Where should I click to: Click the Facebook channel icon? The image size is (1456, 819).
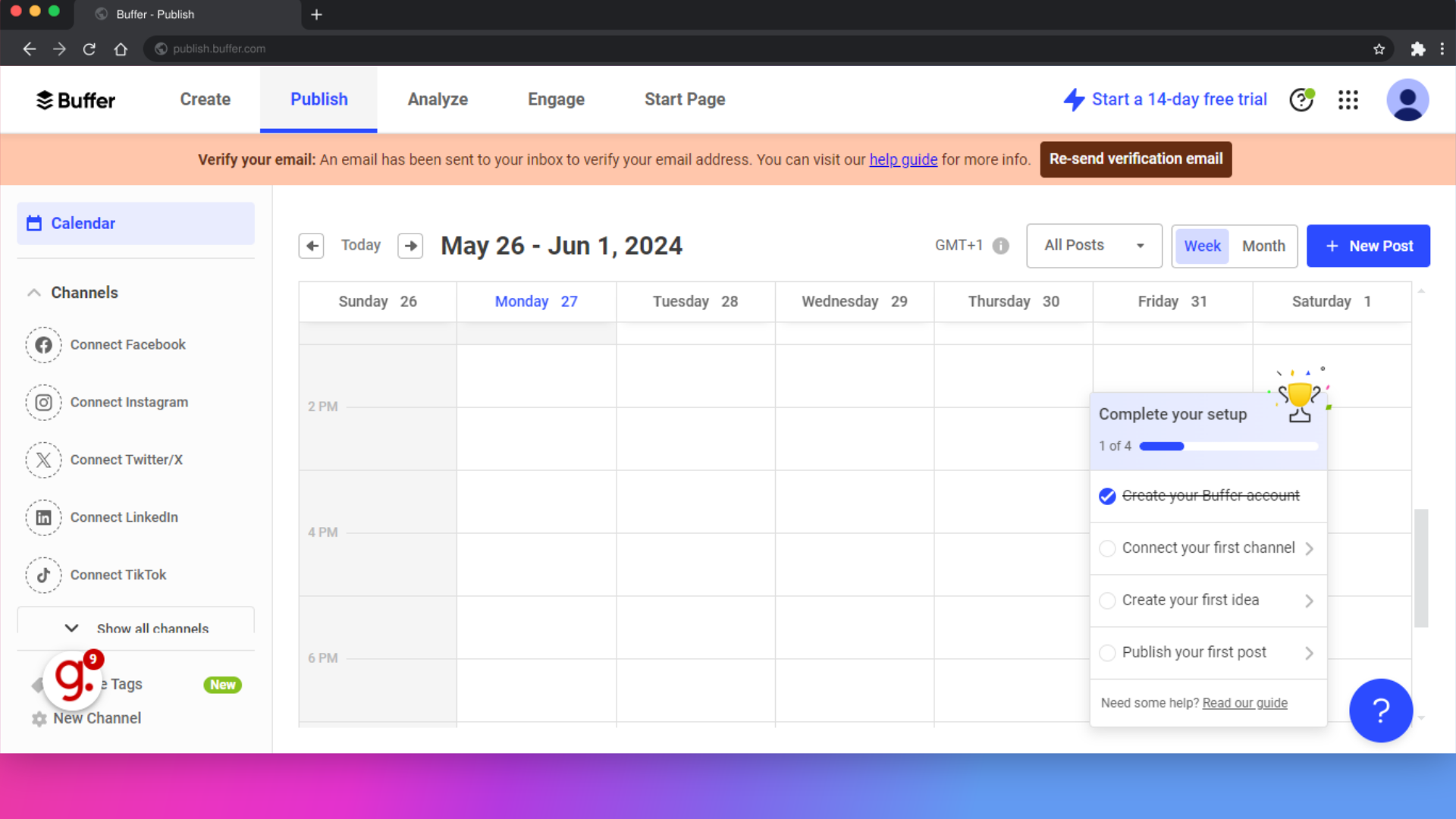tap(44, 345)
